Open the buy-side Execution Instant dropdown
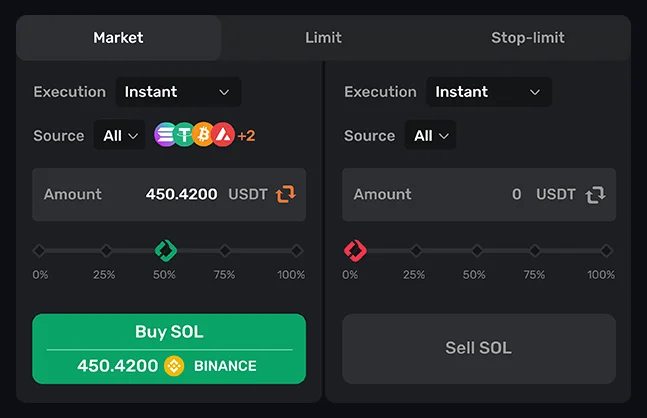The image size is (647, 418). point(178,92)
